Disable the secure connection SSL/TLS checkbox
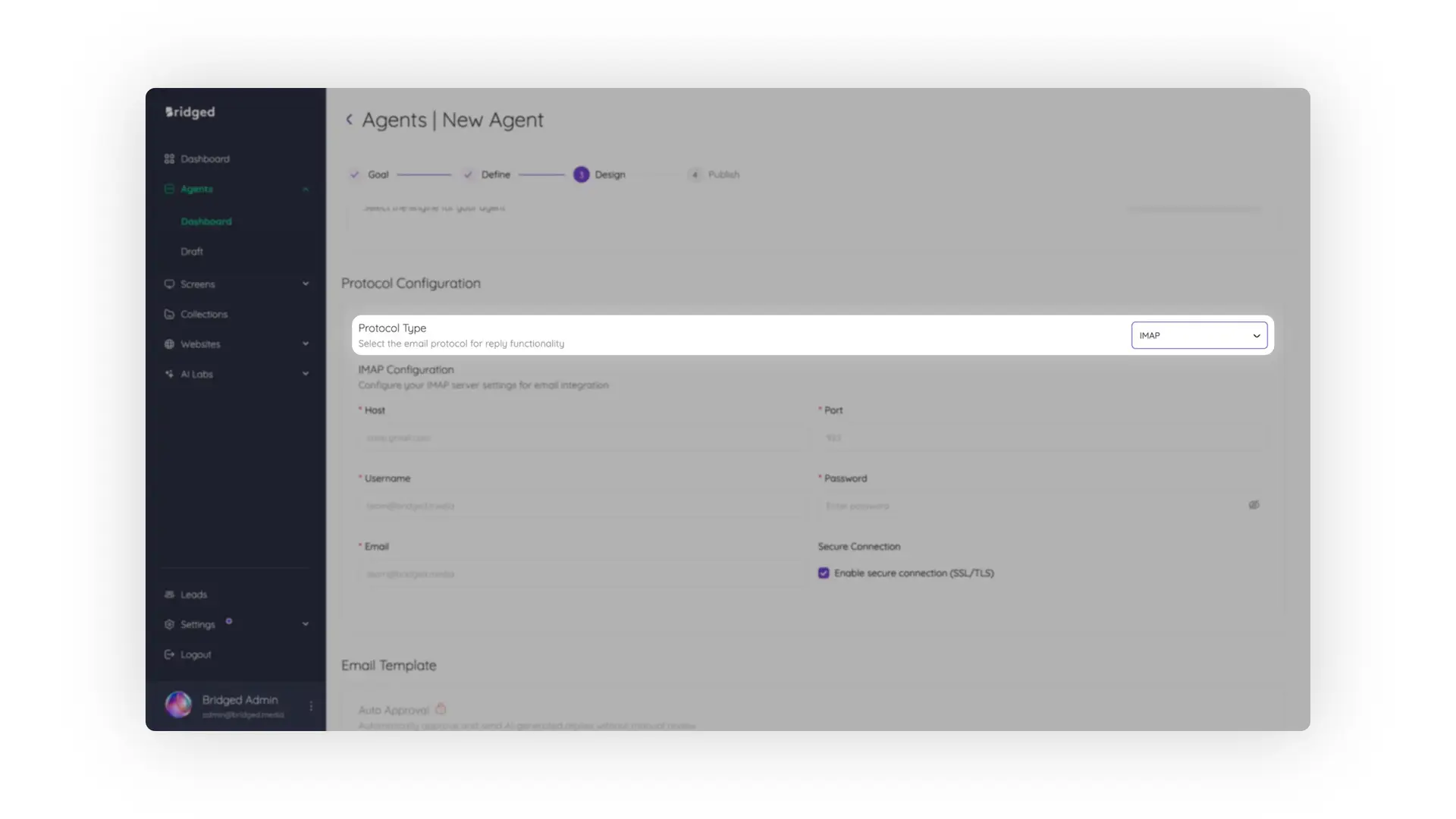 [x=824, y=573]
